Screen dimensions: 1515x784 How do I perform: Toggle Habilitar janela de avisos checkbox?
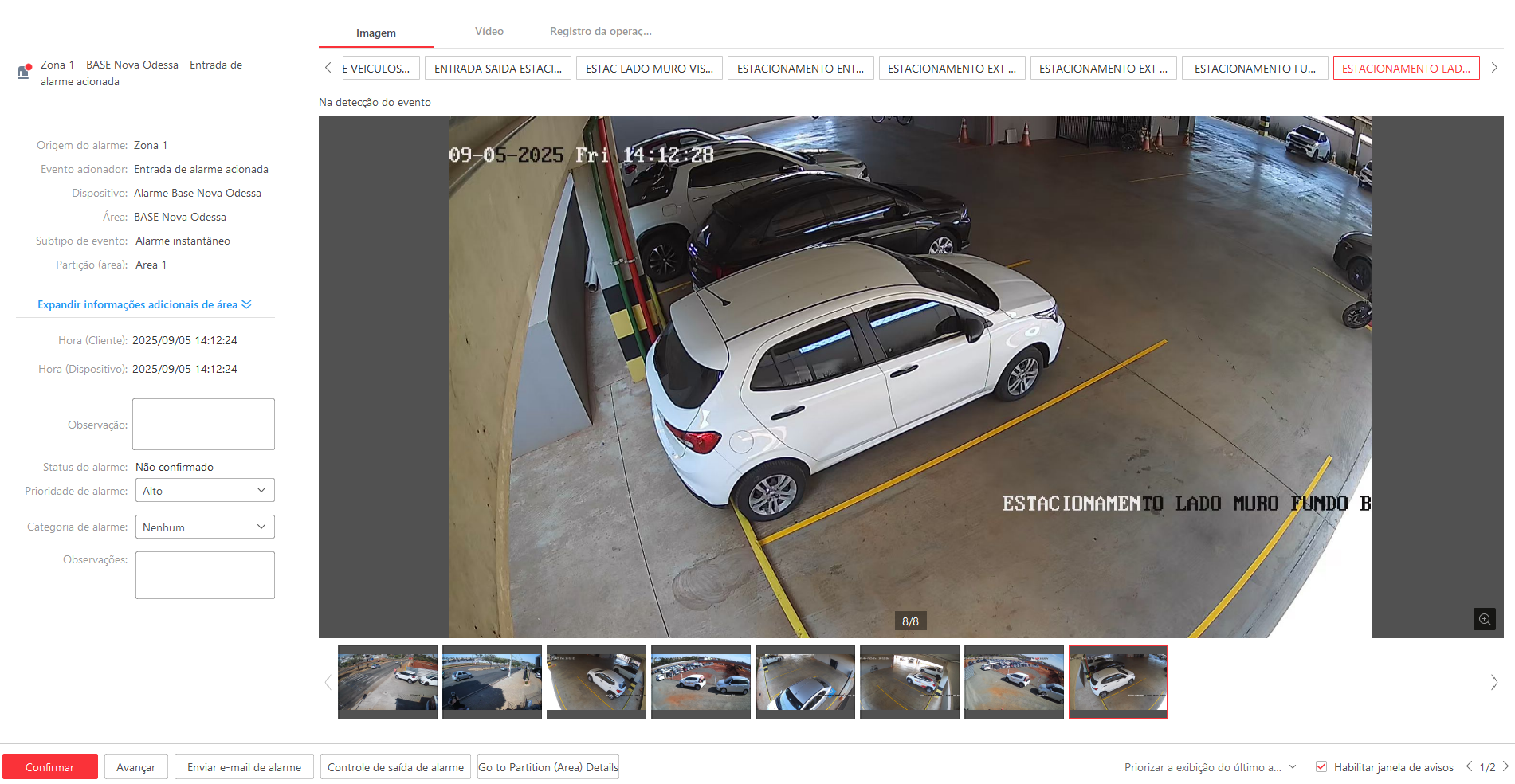coord(1321,766)
